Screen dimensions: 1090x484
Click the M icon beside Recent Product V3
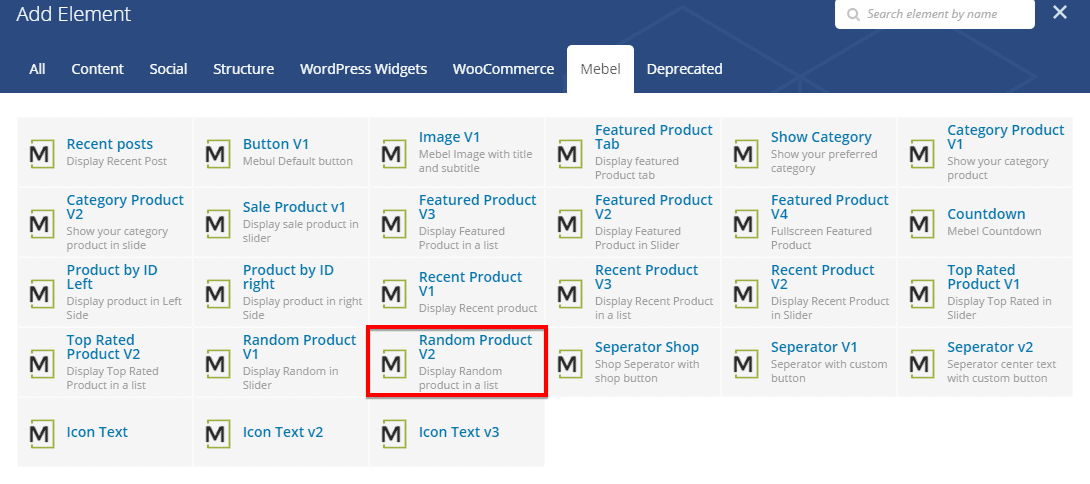570,293
